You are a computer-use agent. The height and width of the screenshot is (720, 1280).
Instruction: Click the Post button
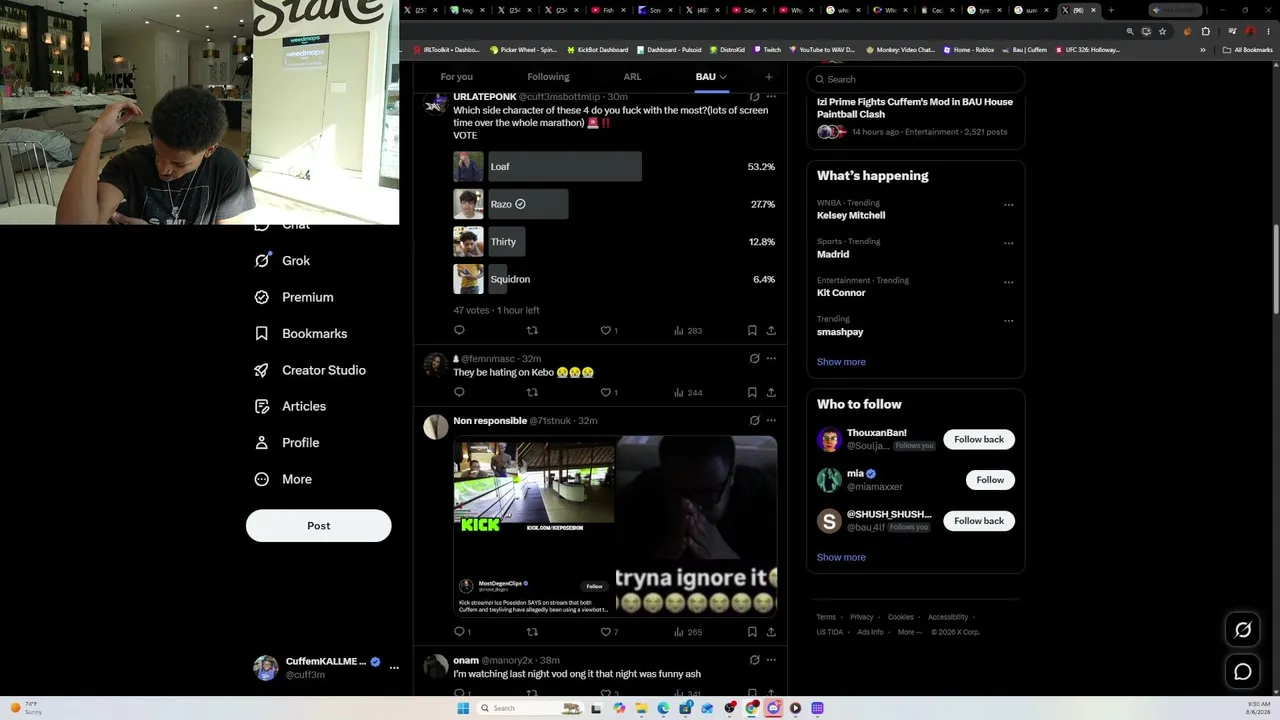(x=319, y=526)
